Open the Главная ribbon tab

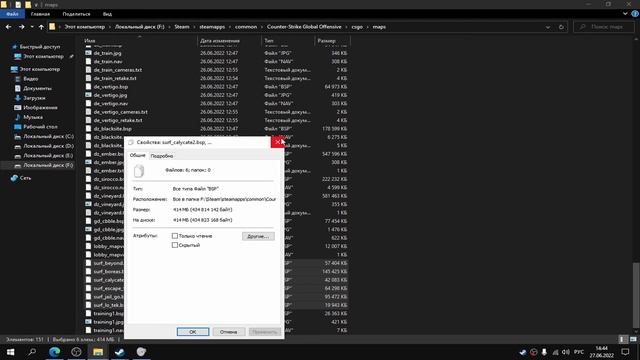40,14
